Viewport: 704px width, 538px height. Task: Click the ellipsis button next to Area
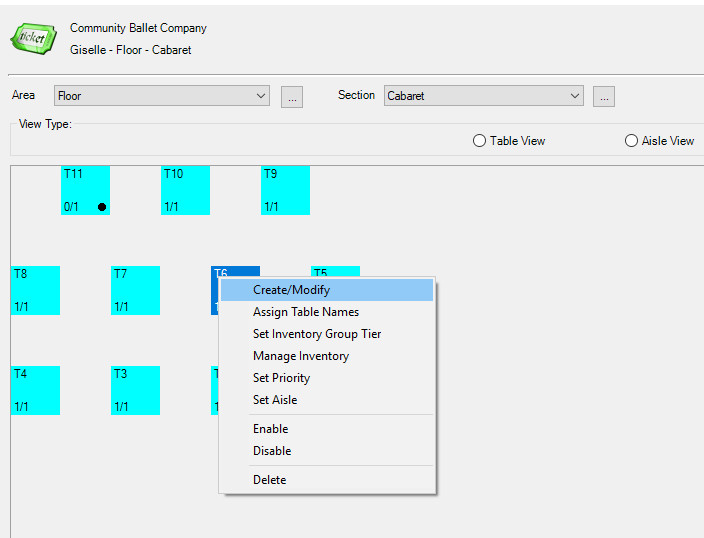tap(292, 97)
